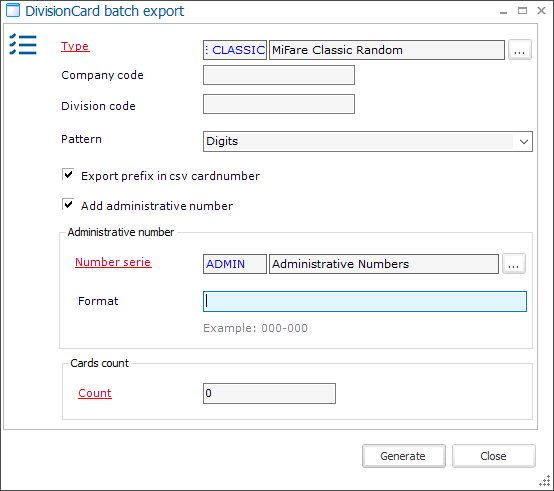Click the Company code label
This screenshot has height=491, width=554.
coord(102,75)
